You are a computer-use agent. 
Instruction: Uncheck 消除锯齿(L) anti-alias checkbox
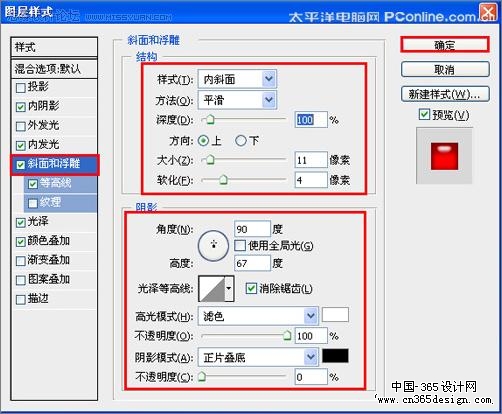(x=251, y=288)
